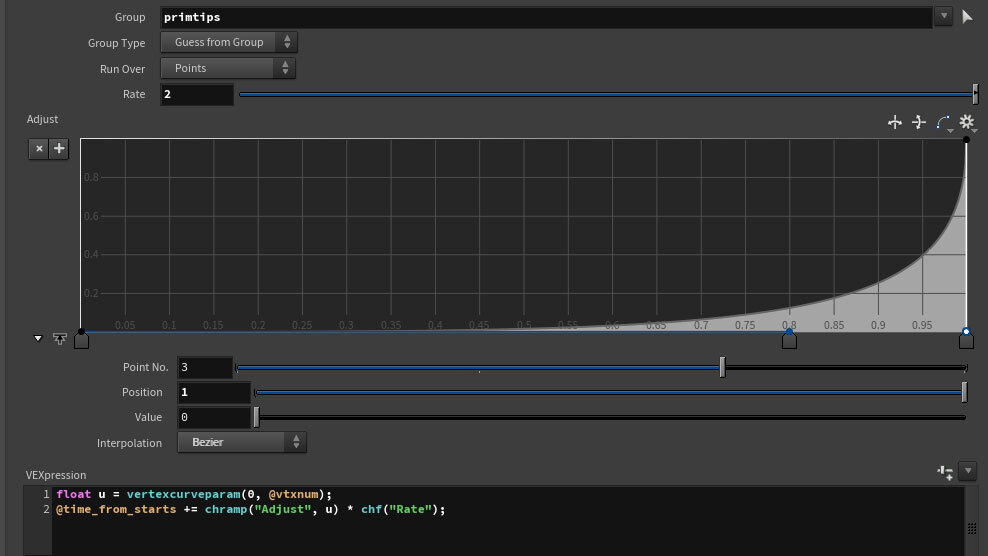Viewport: 988px width, 556px height.
Task: Select the ramp marker at position 1
Action: click(966, 340)
